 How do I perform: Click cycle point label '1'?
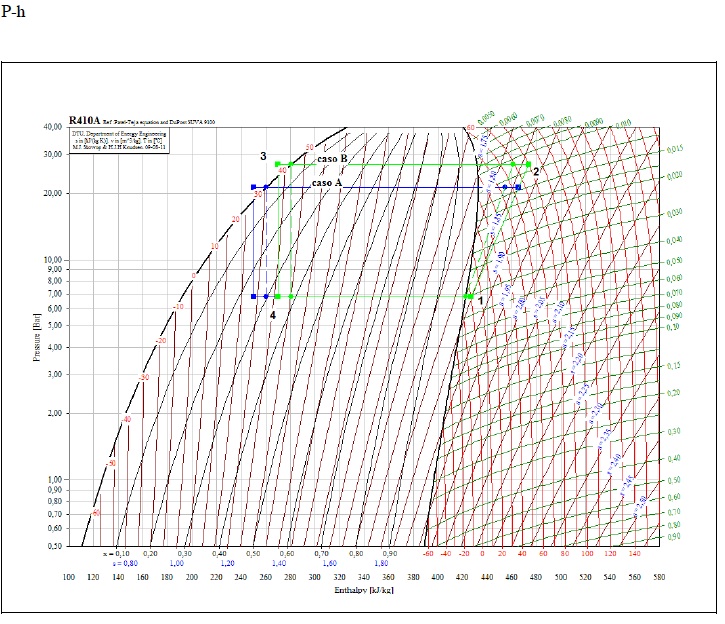(480, 301)
